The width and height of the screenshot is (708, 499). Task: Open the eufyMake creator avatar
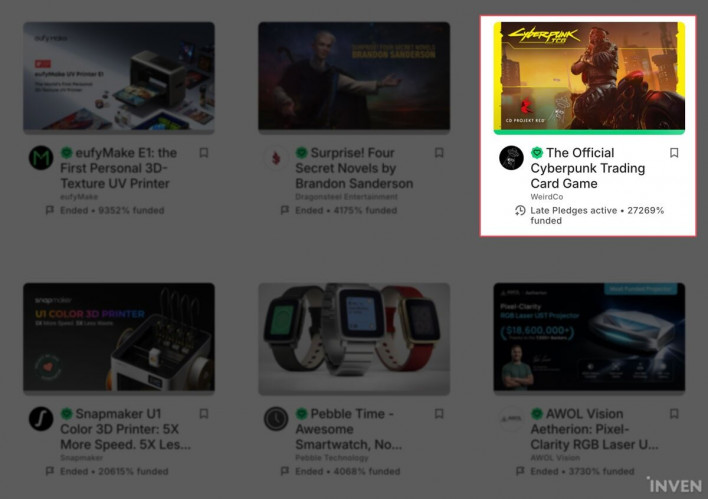point(41,158)
